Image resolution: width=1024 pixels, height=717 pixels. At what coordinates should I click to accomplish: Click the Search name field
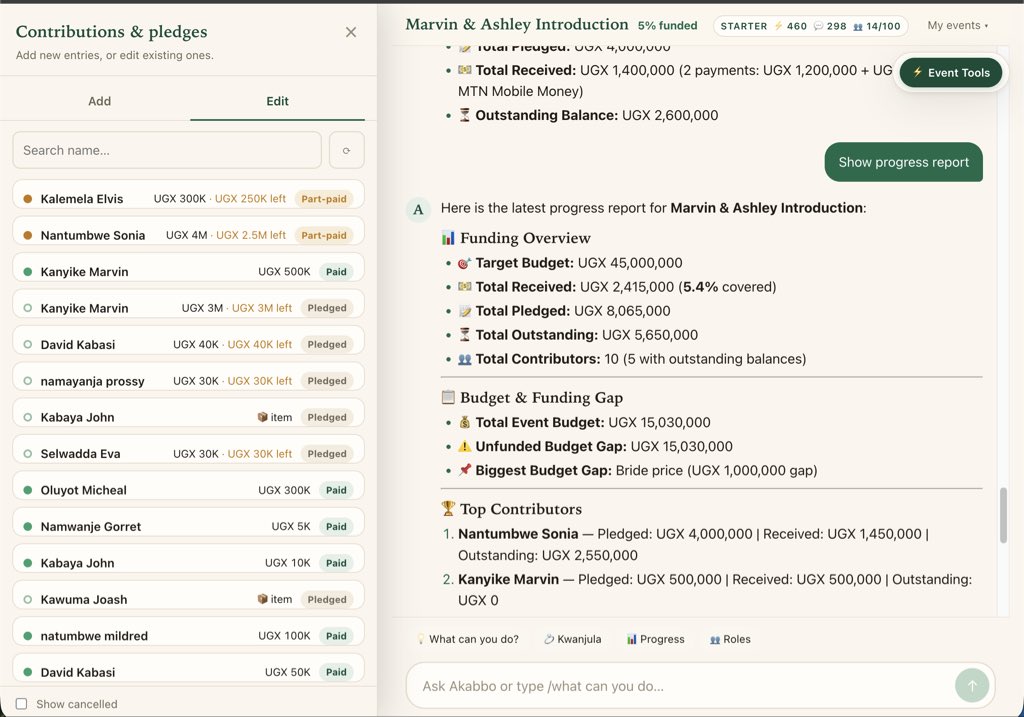(x=167, y=150)
